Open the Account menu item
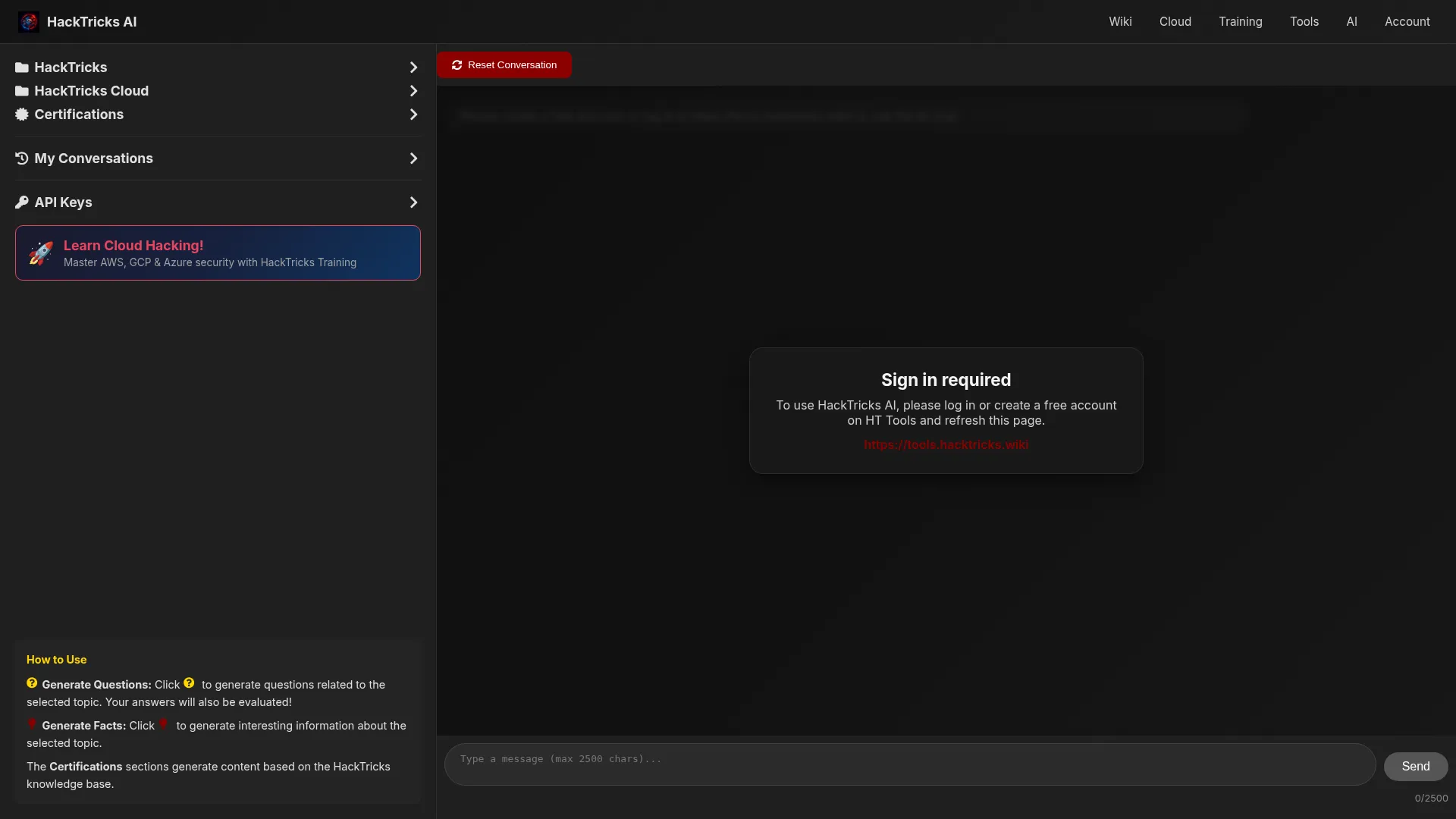The image size is (1456, 819). [1407, 22]
